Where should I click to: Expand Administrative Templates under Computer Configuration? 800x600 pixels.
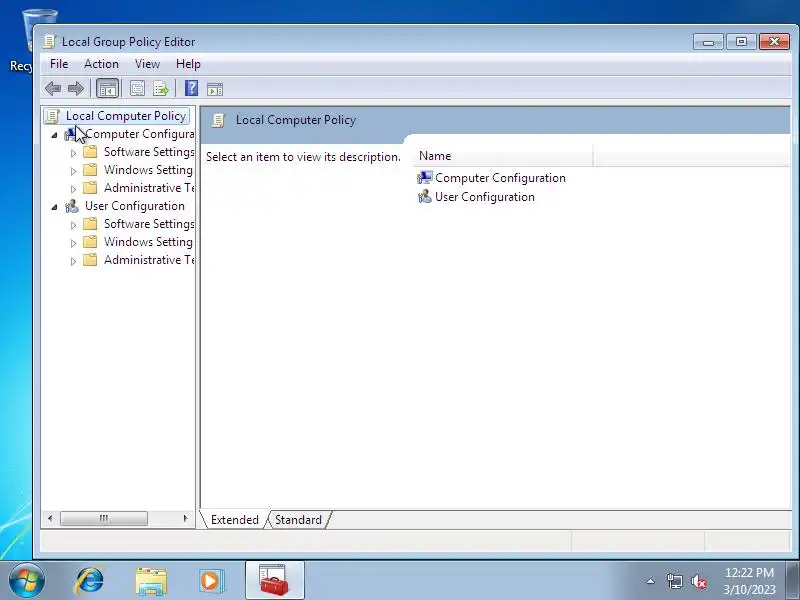pos(73,189)
